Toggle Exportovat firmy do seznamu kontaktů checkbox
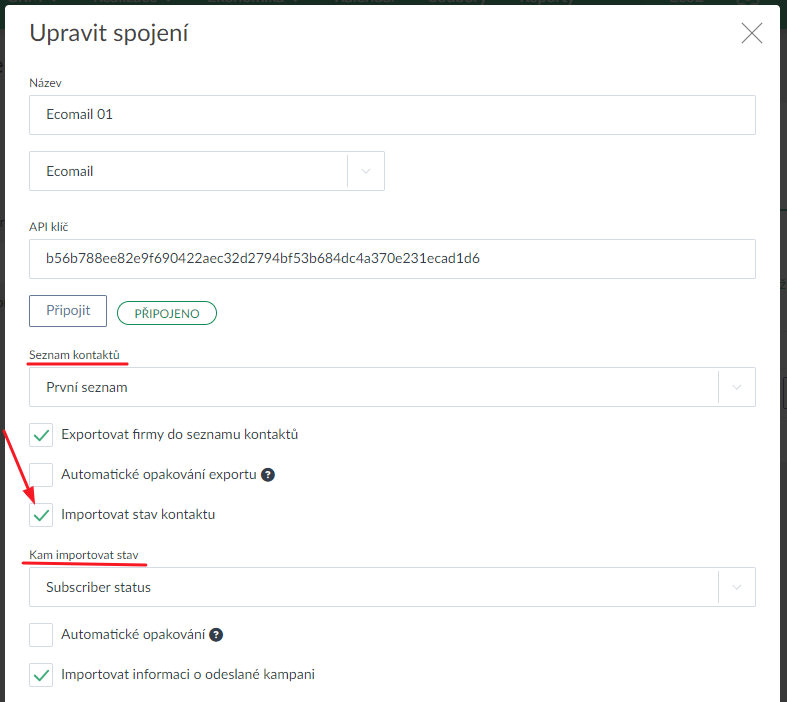The height and width of the screenshot is (702, 787). (41, 435)
